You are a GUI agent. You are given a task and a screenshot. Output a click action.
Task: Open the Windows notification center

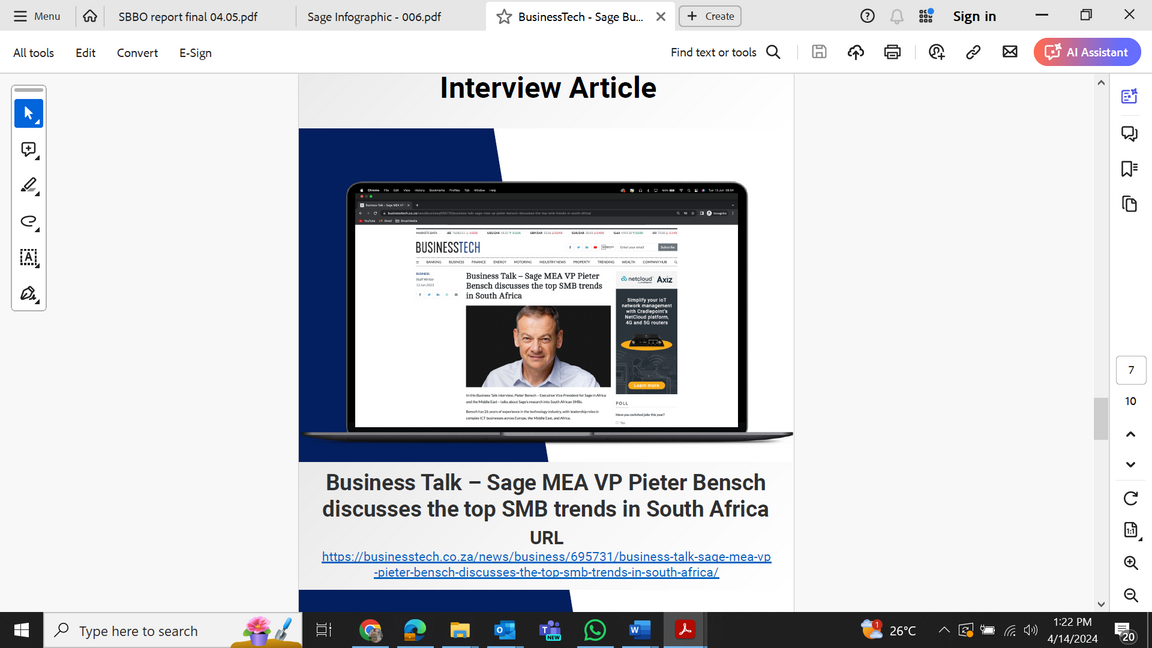tap(1124, 630)
